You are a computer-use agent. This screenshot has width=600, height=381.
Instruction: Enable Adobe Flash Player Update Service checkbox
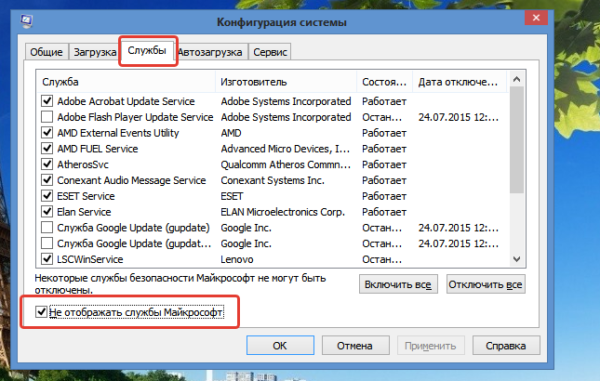pyautogui.click(x=47, y=117)
